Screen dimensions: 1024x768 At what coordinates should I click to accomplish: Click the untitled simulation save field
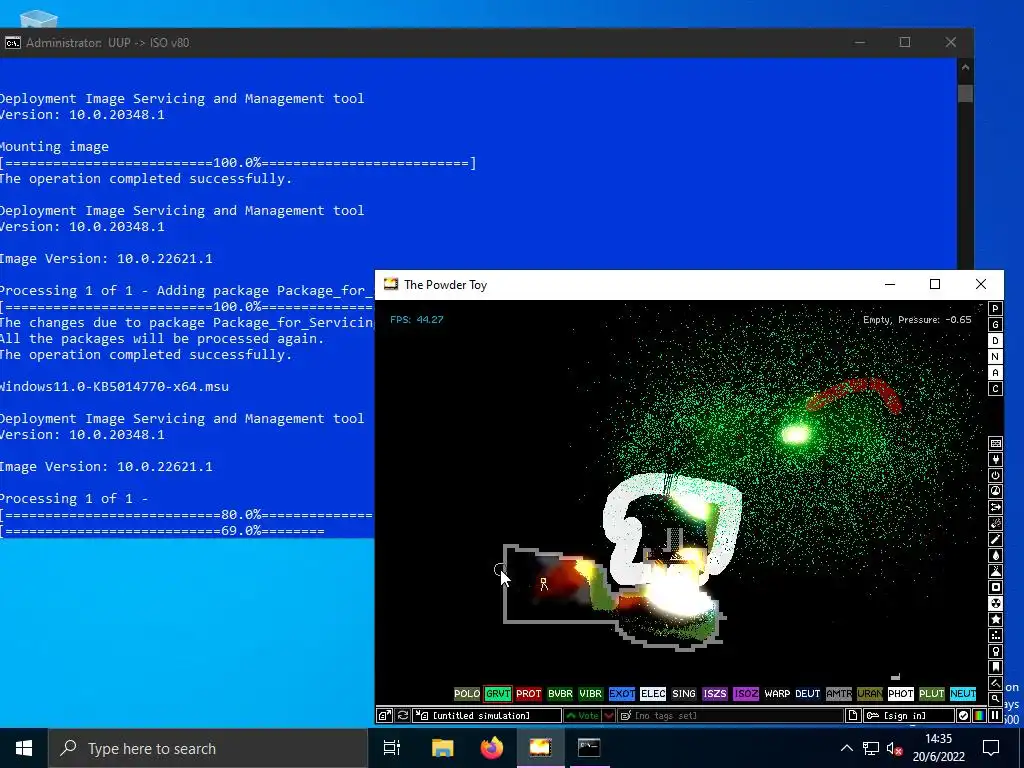pos(487,716)
